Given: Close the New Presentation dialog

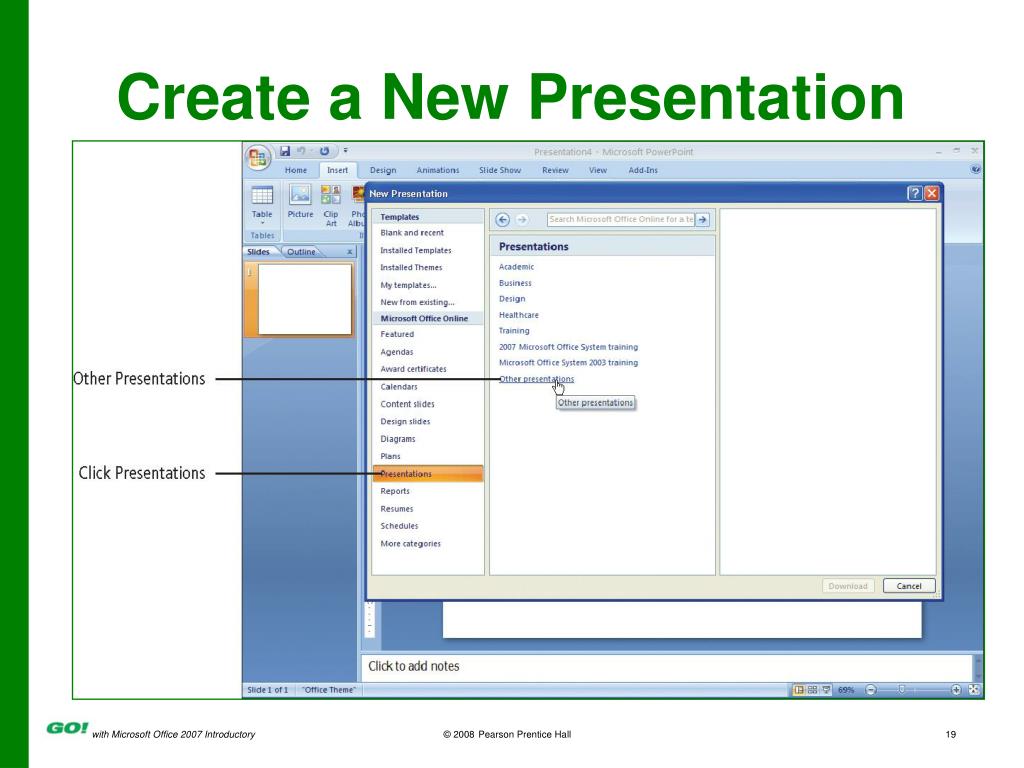Looking at the screenshot, I should tap(932, 193).
